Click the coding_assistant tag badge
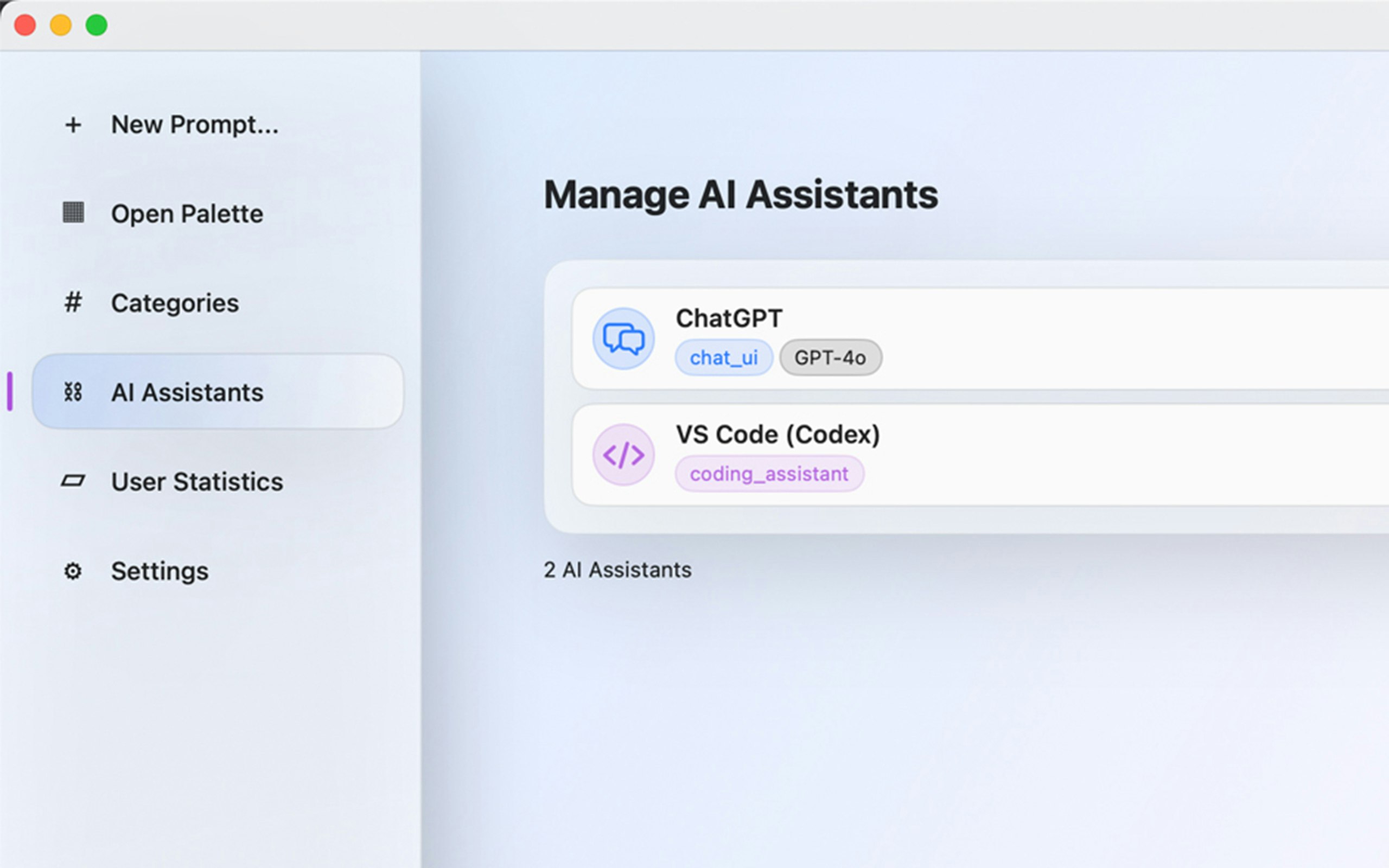 pos(768,474)
